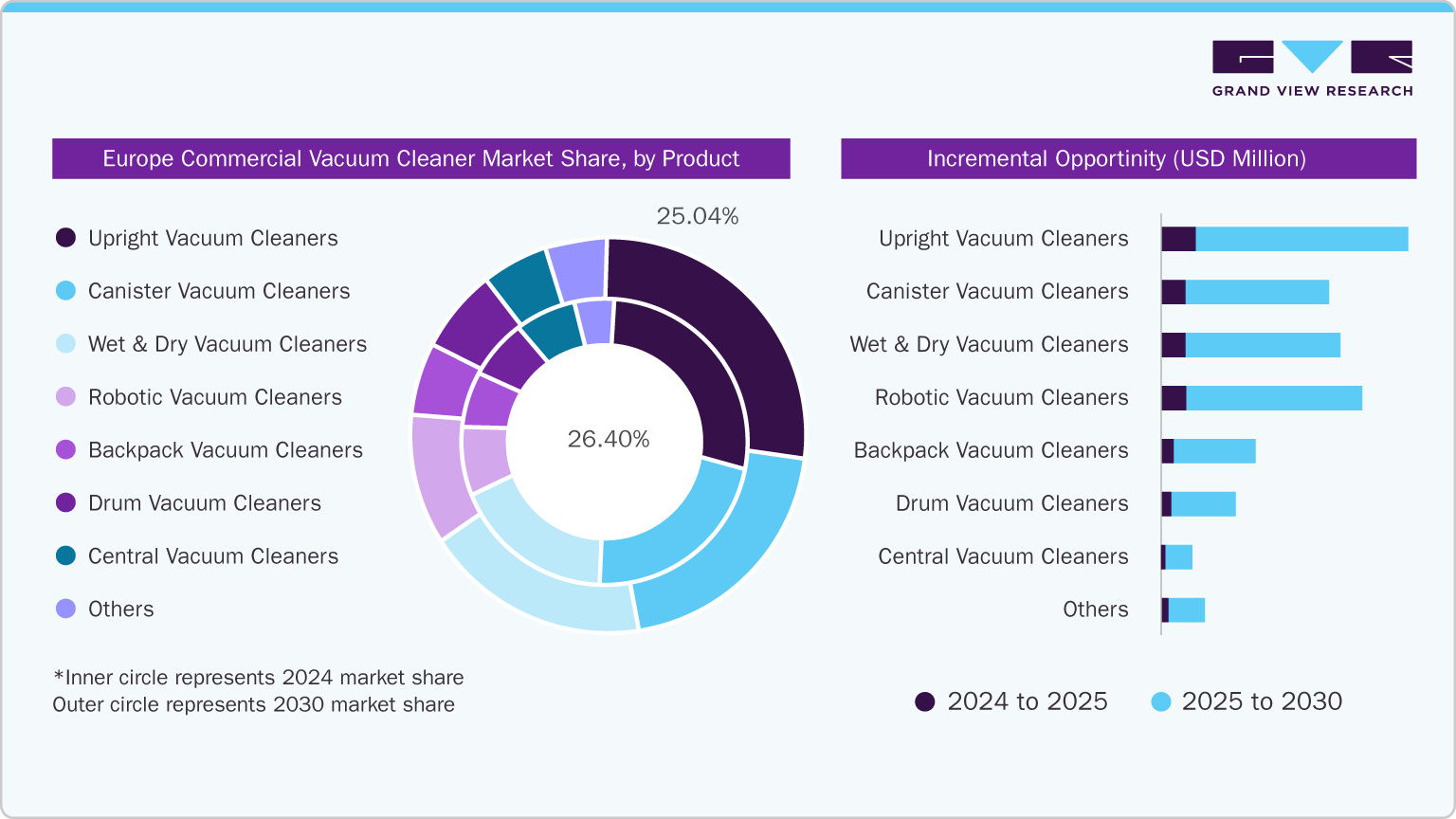Click the 2025 to 2030 legend marker
The width and height of the screenshot is (1456, 819).
coord(1160,701)
